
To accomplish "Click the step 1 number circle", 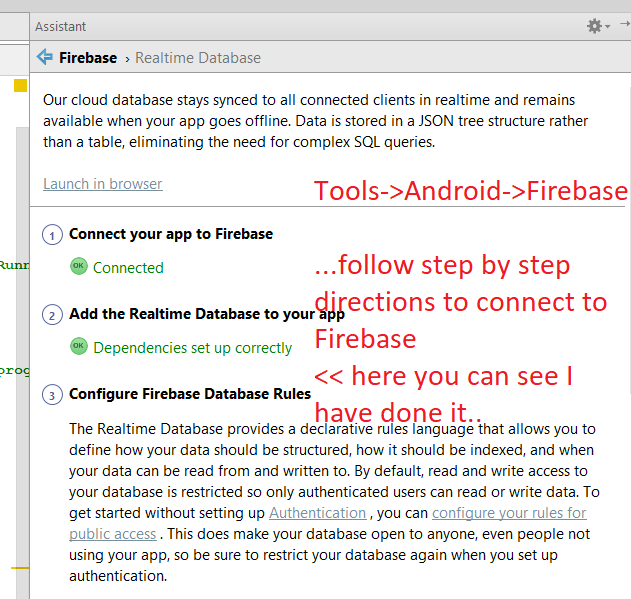I will pyautogui.click(x=52, y=235).
